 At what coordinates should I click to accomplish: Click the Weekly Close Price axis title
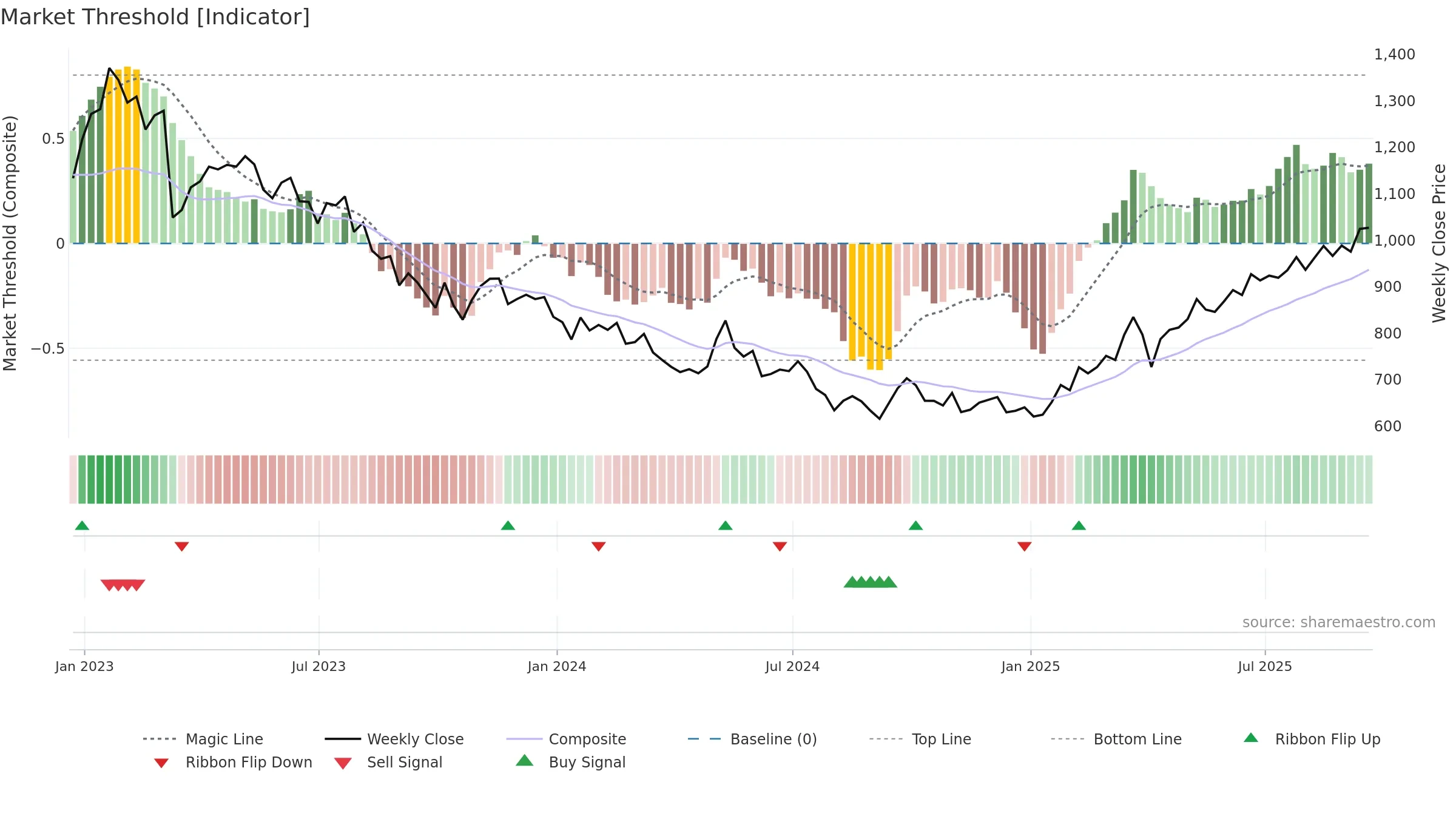1439,243
